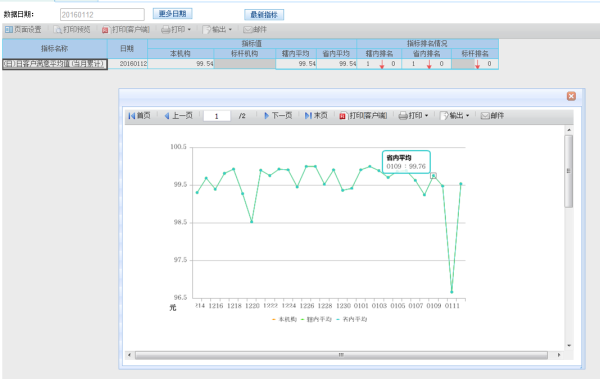
Task: Send report by mail in top toolbar
Action: pos(255,29)
